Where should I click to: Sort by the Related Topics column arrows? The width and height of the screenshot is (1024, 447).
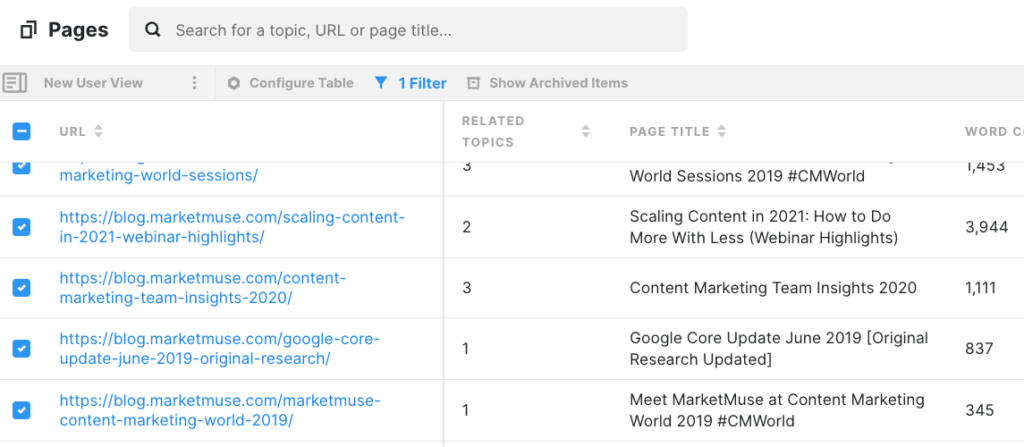pos(586,131)
